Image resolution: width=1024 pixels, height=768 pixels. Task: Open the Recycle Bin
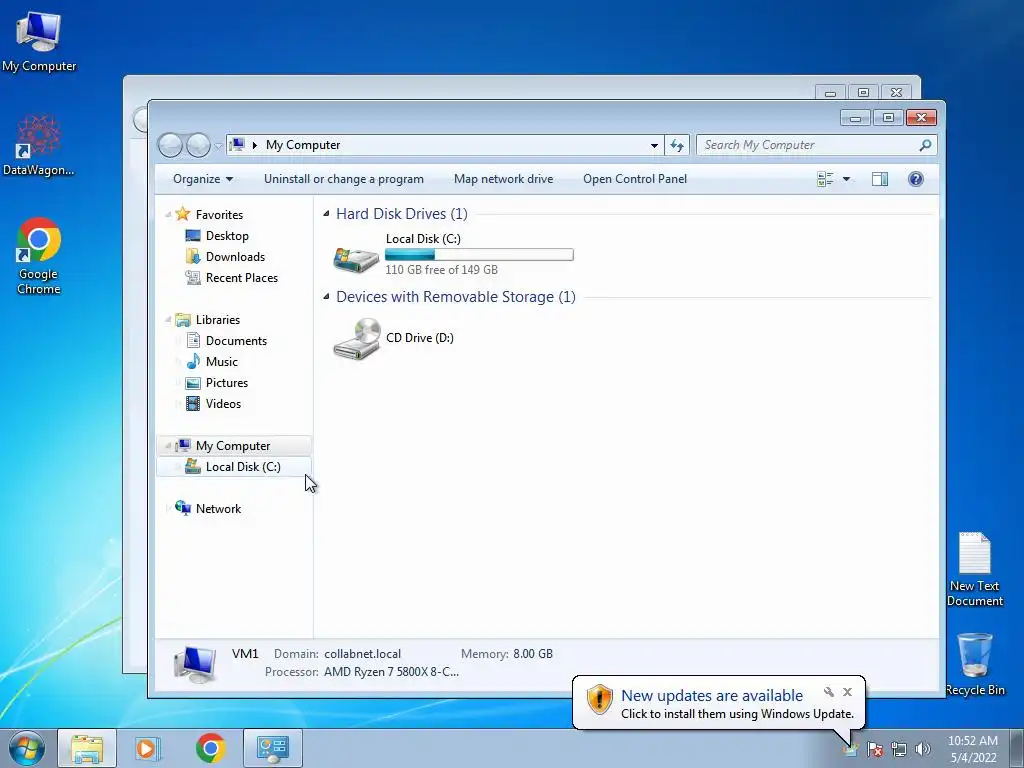click(x=975, y=664)
